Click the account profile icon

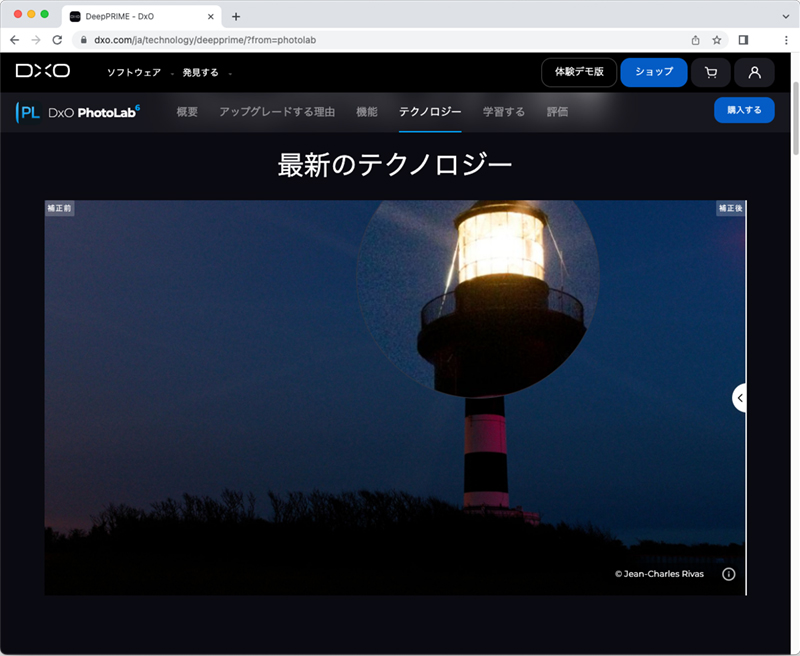click(x=755, y=72)
